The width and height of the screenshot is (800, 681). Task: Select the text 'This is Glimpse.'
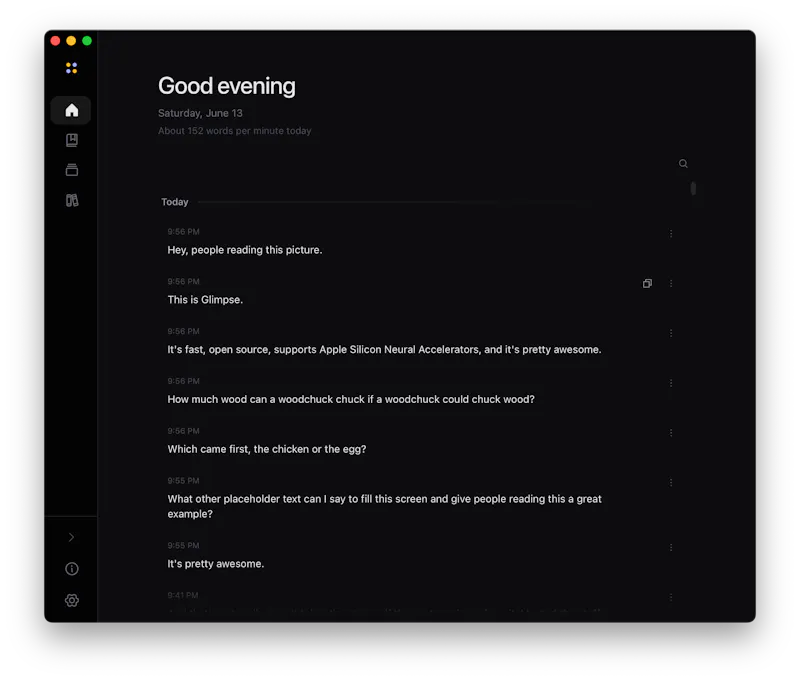pos(205,300)
